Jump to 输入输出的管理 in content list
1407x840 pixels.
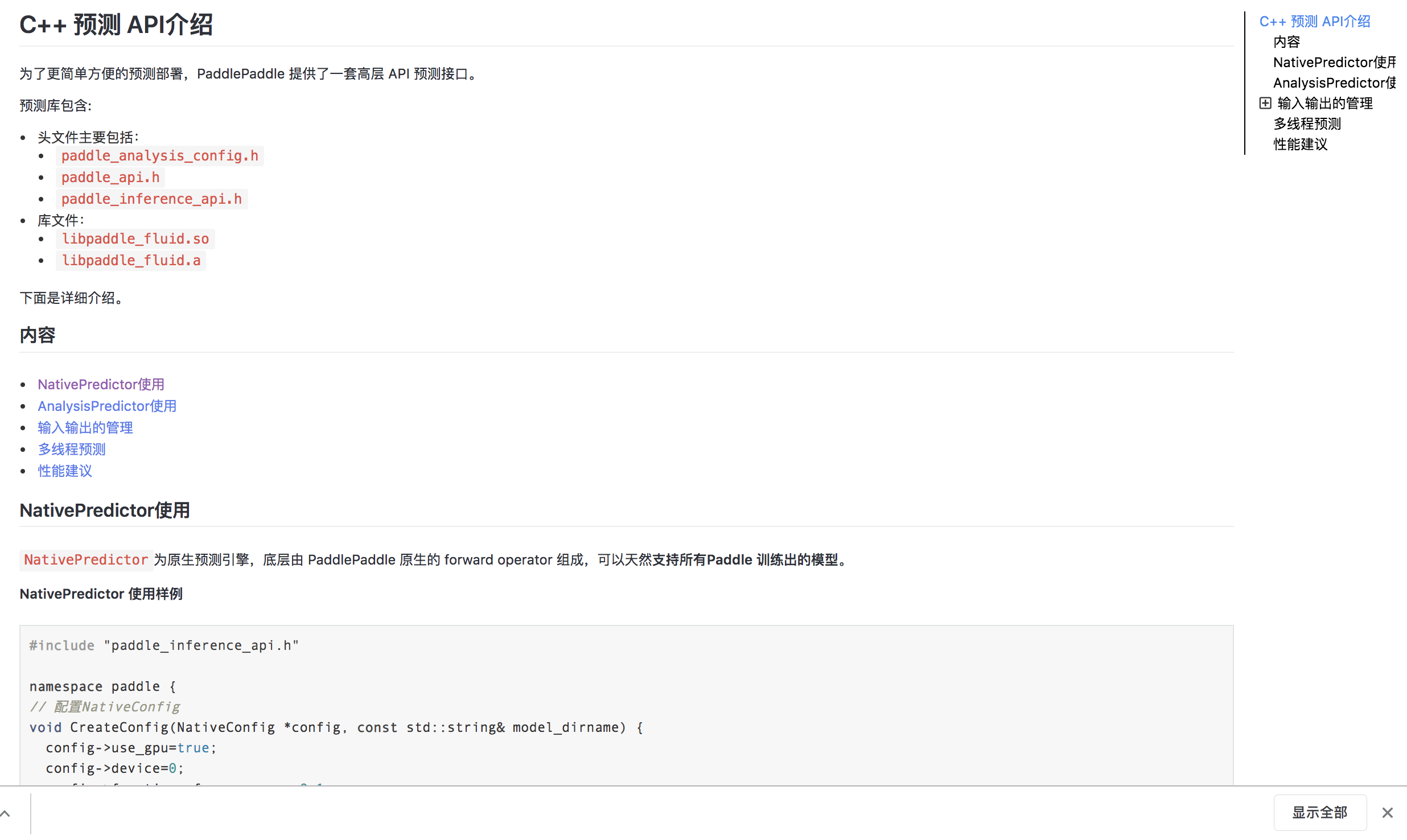point(85,428)
